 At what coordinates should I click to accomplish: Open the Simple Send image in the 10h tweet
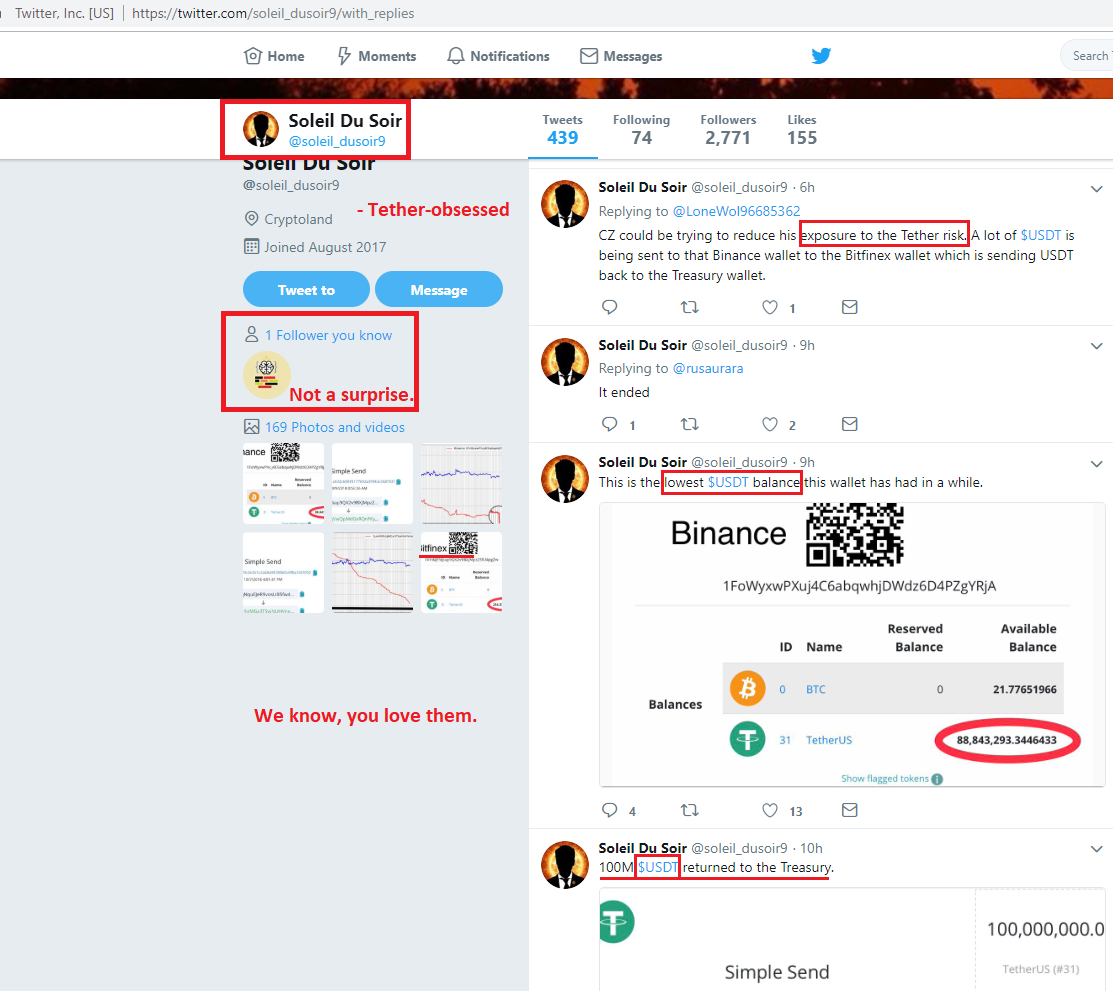(x=852, y=939)
